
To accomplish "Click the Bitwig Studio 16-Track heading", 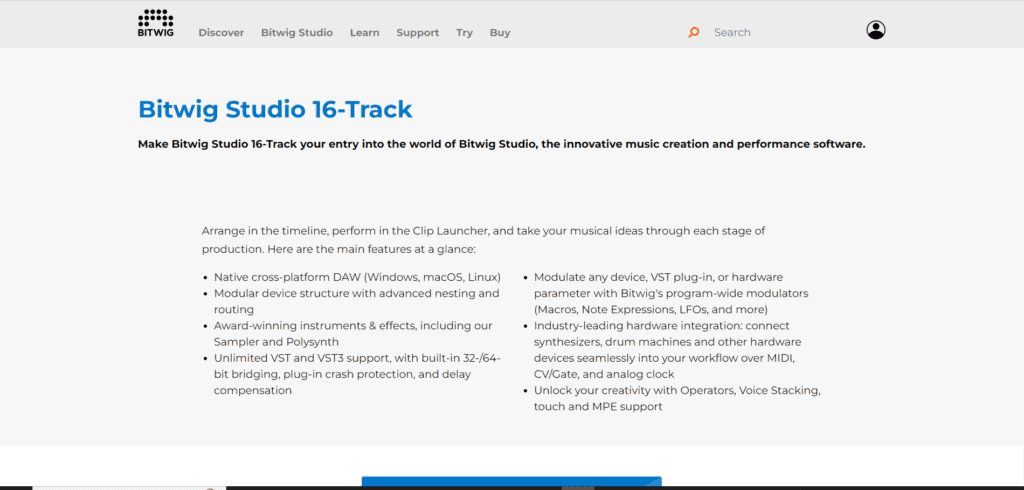I will [275, 109].
